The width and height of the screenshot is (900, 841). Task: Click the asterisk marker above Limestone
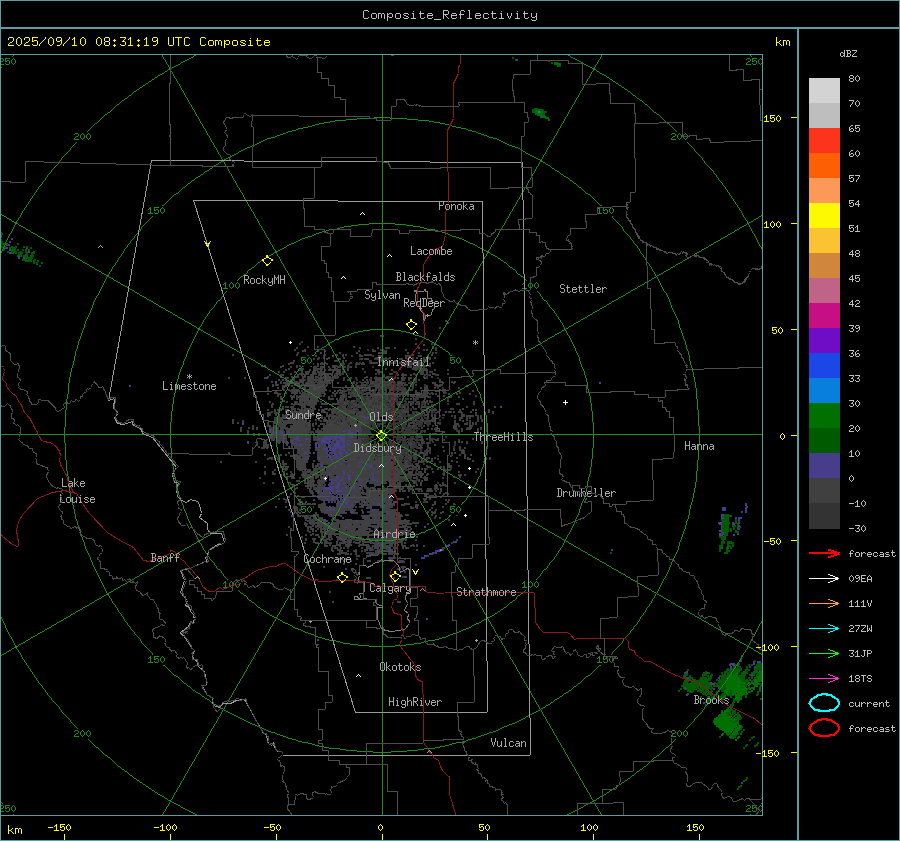click(x=189, y=377)
